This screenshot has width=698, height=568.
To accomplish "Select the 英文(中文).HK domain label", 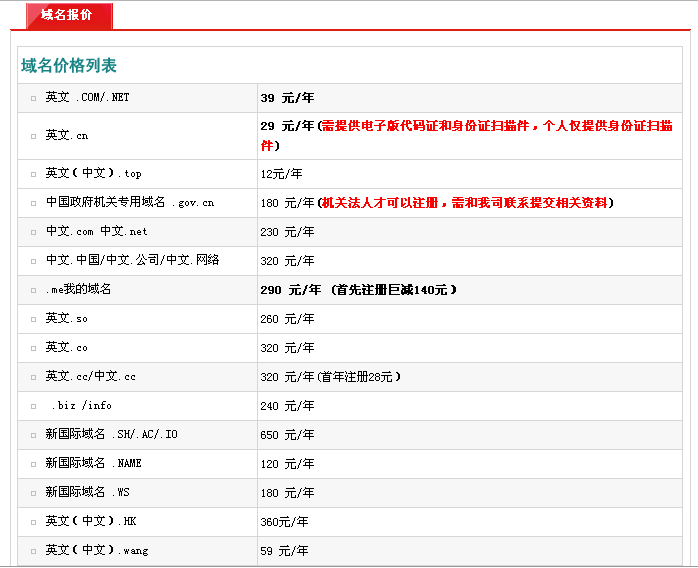I will pyautogui.click(x=90, y=522).
